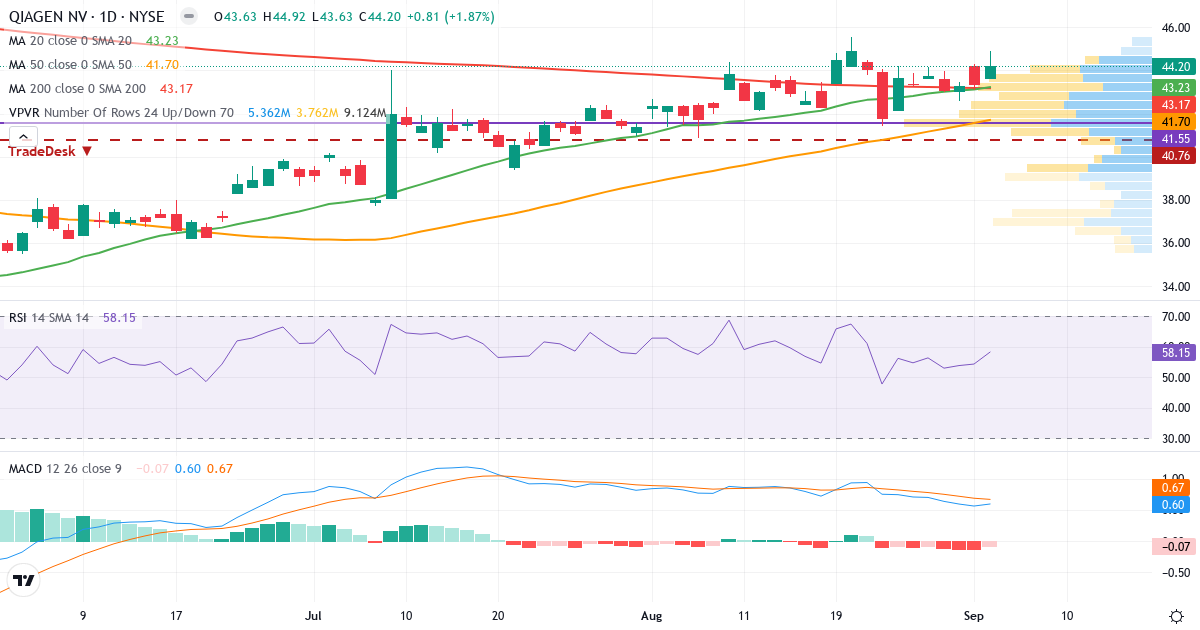This screenshot has height=630, width=1200.
Task: Click the VPVR 5.362M up volume value
Action: 269,113
